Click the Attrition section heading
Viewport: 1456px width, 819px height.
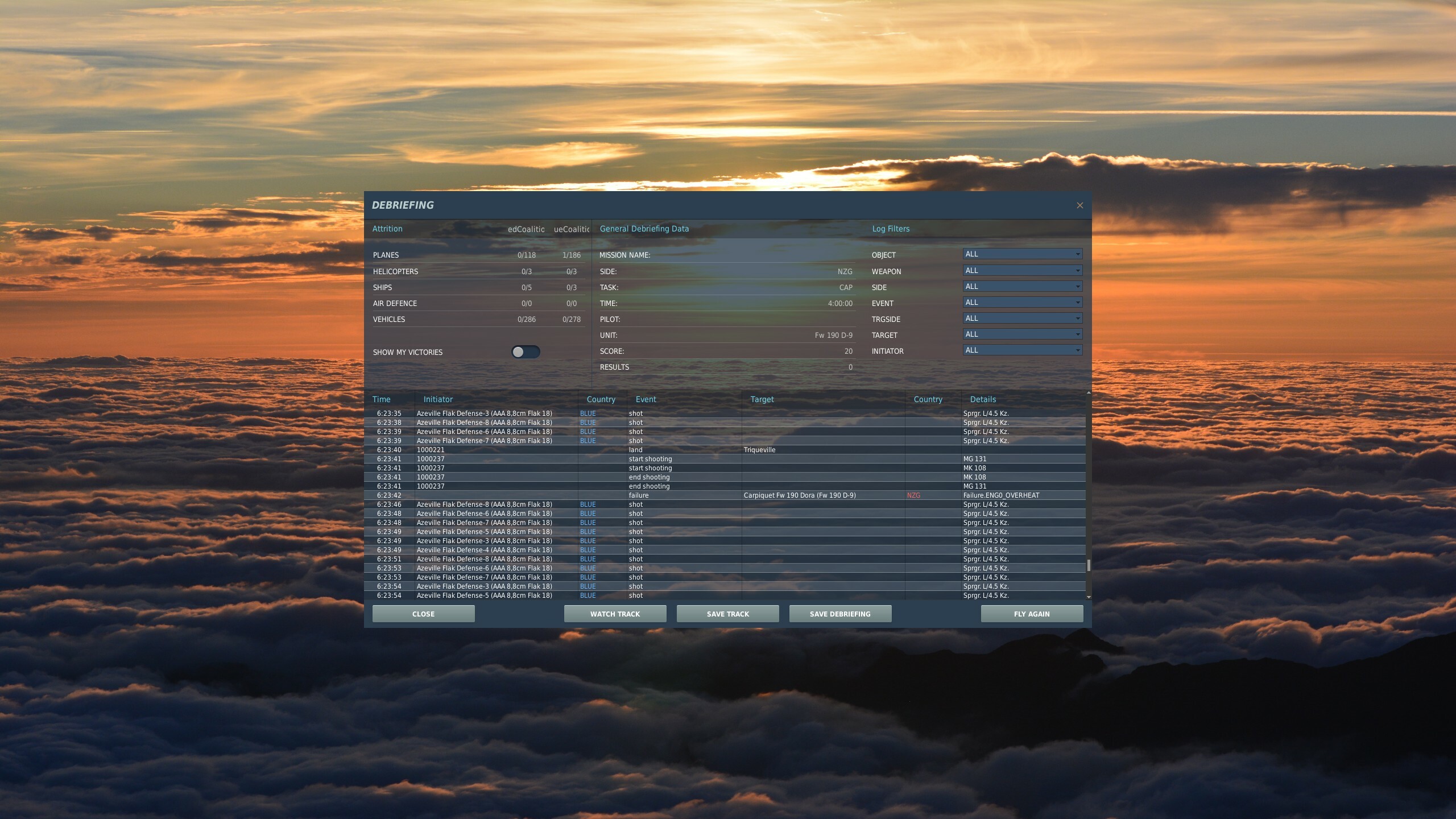point(387,229)
